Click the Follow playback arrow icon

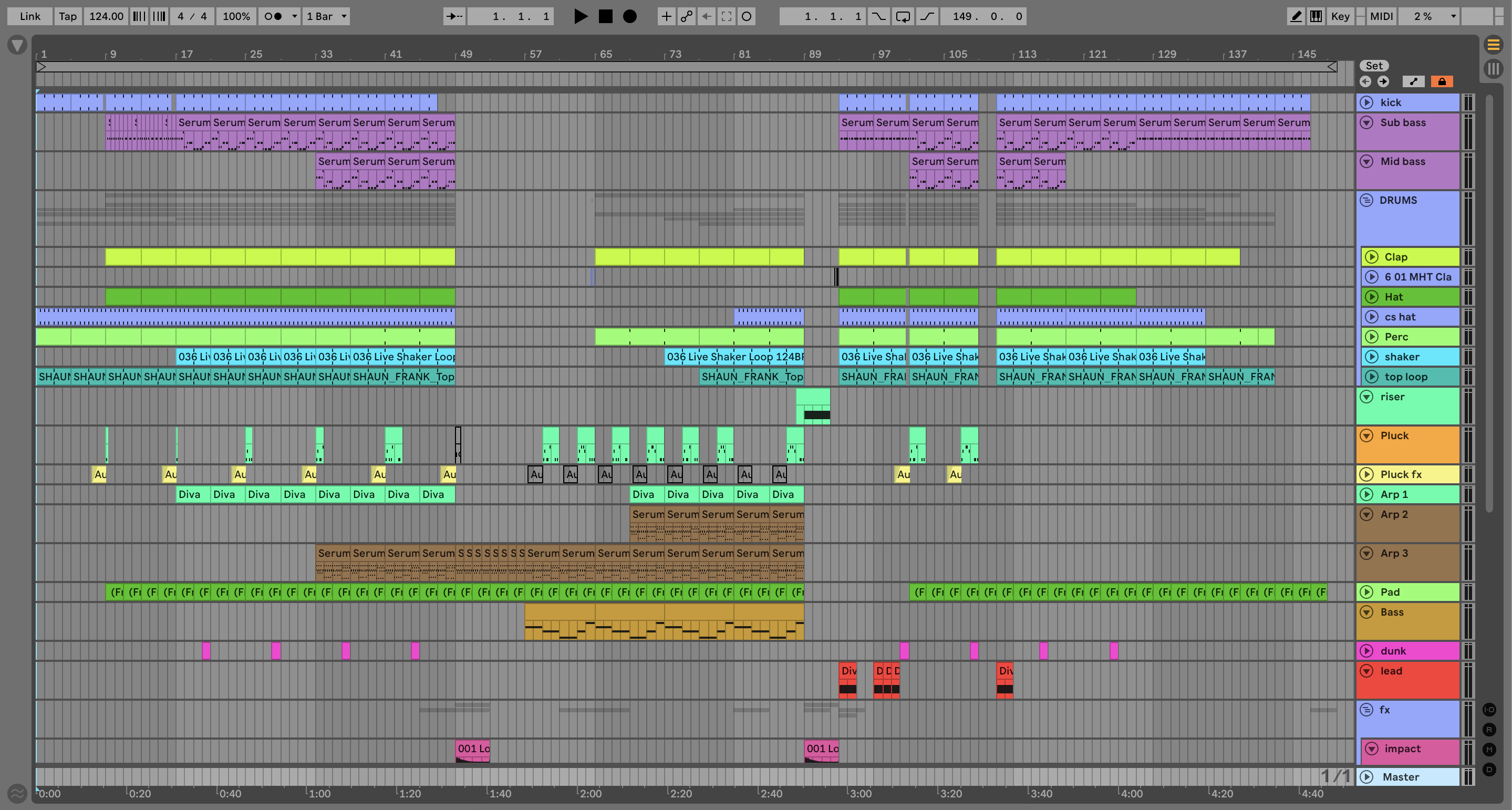click(454, 16)
